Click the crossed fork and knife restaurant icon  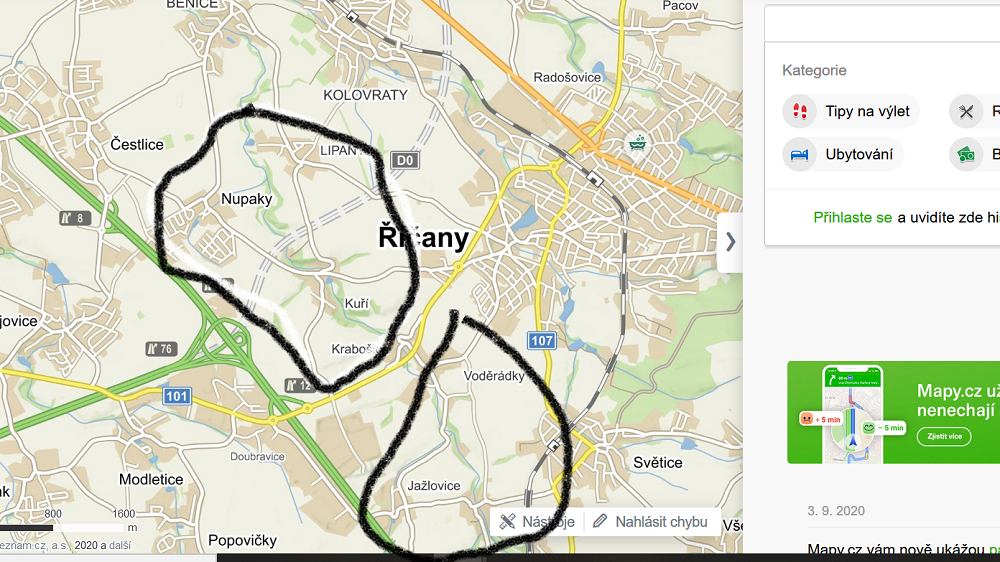point(966,112)
